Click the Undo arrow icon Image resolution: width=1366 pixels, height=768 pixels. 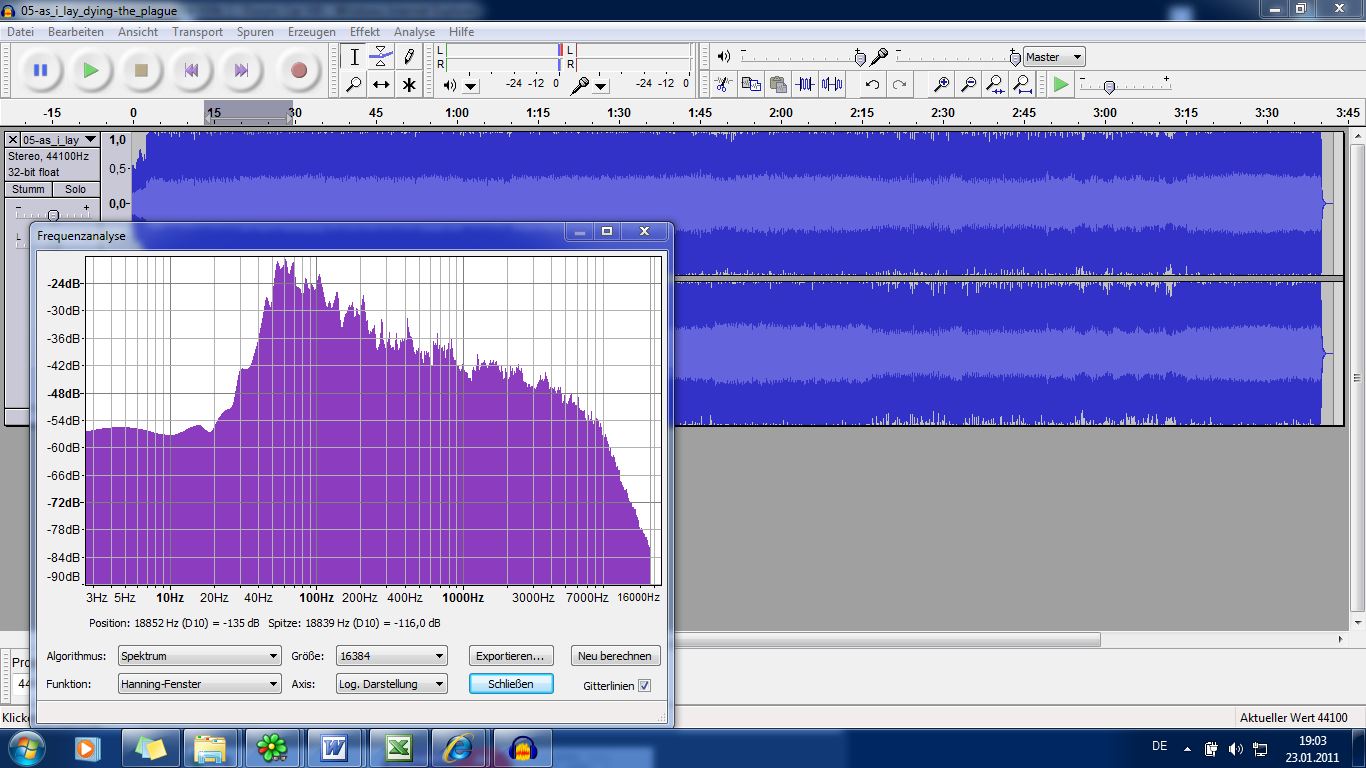pyautogui.click(x=872, y=85)
